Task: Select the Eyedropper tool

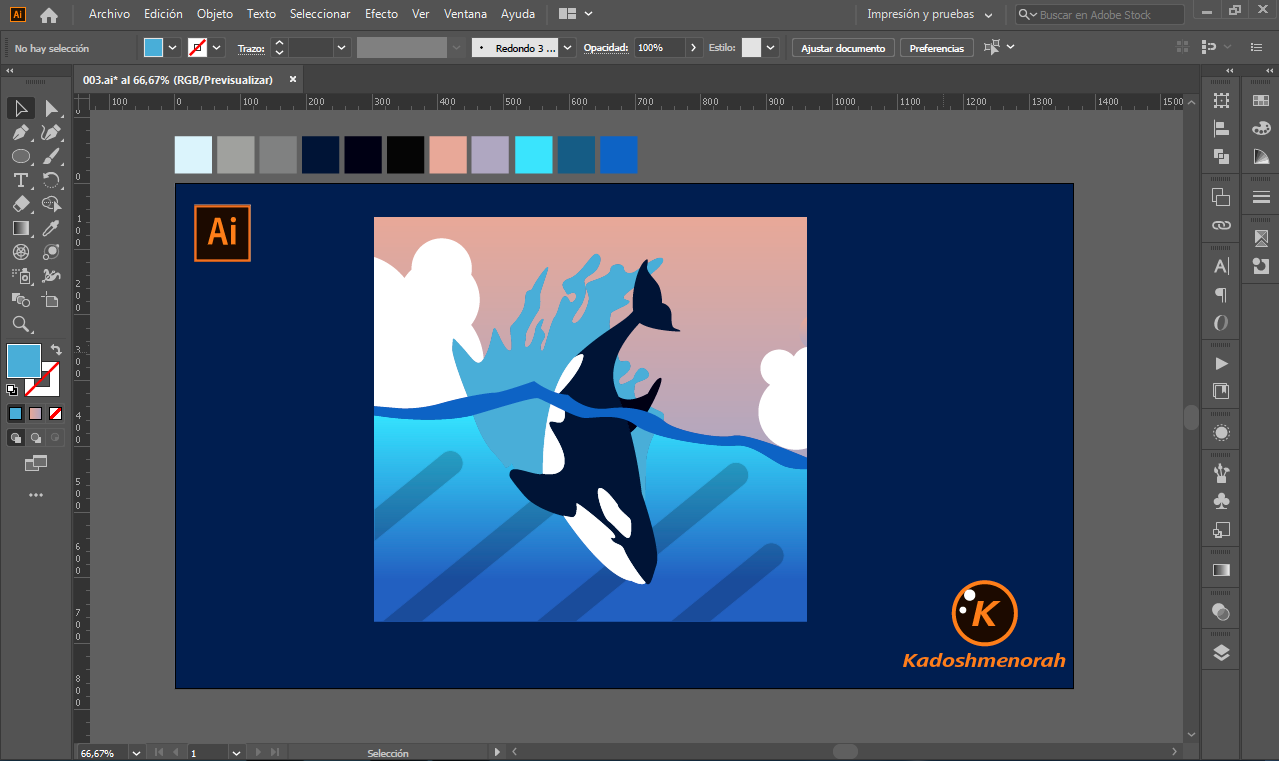Action: click(51, 228)
